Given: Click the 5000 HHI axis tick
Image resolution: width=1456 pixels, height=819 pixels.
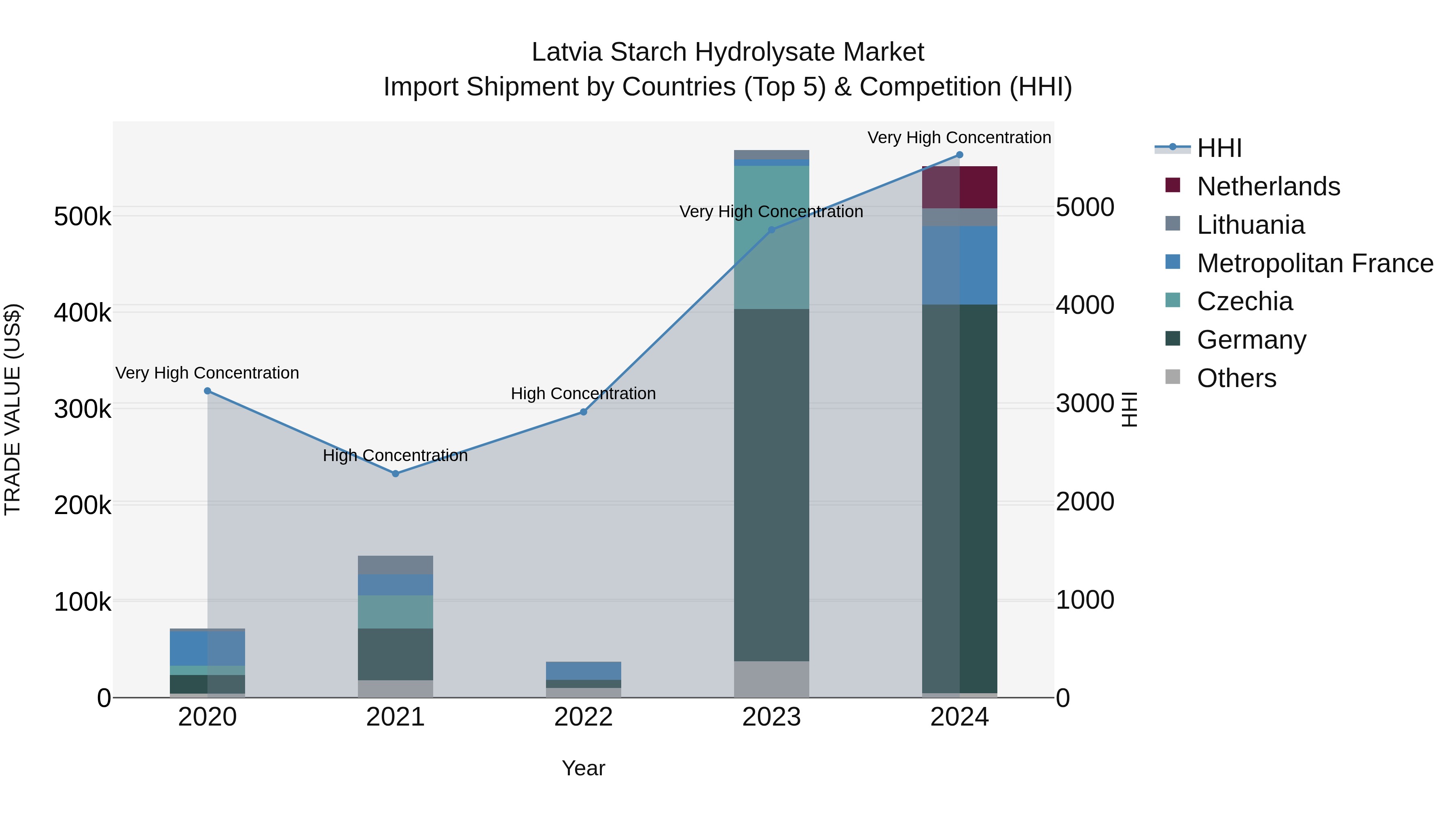Looking at the screenshot, I should tap(1085, 207).
